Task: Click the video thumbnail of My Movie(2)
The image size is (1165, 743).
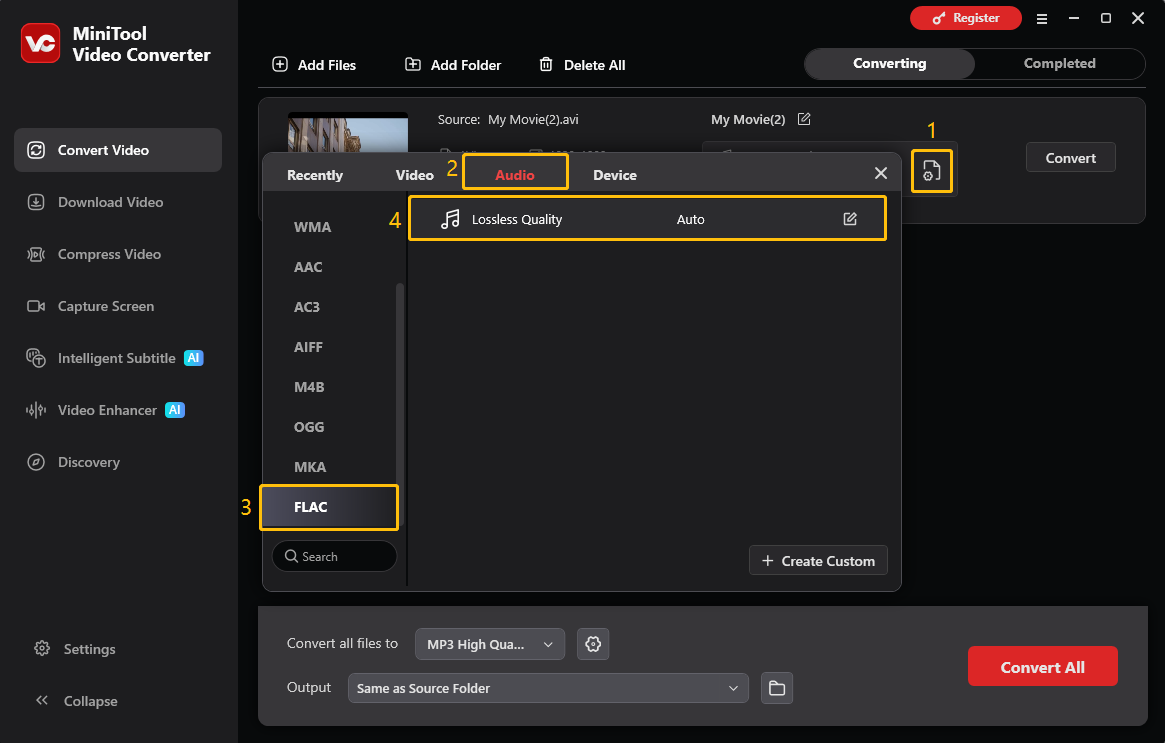Action: click(348, 132)
